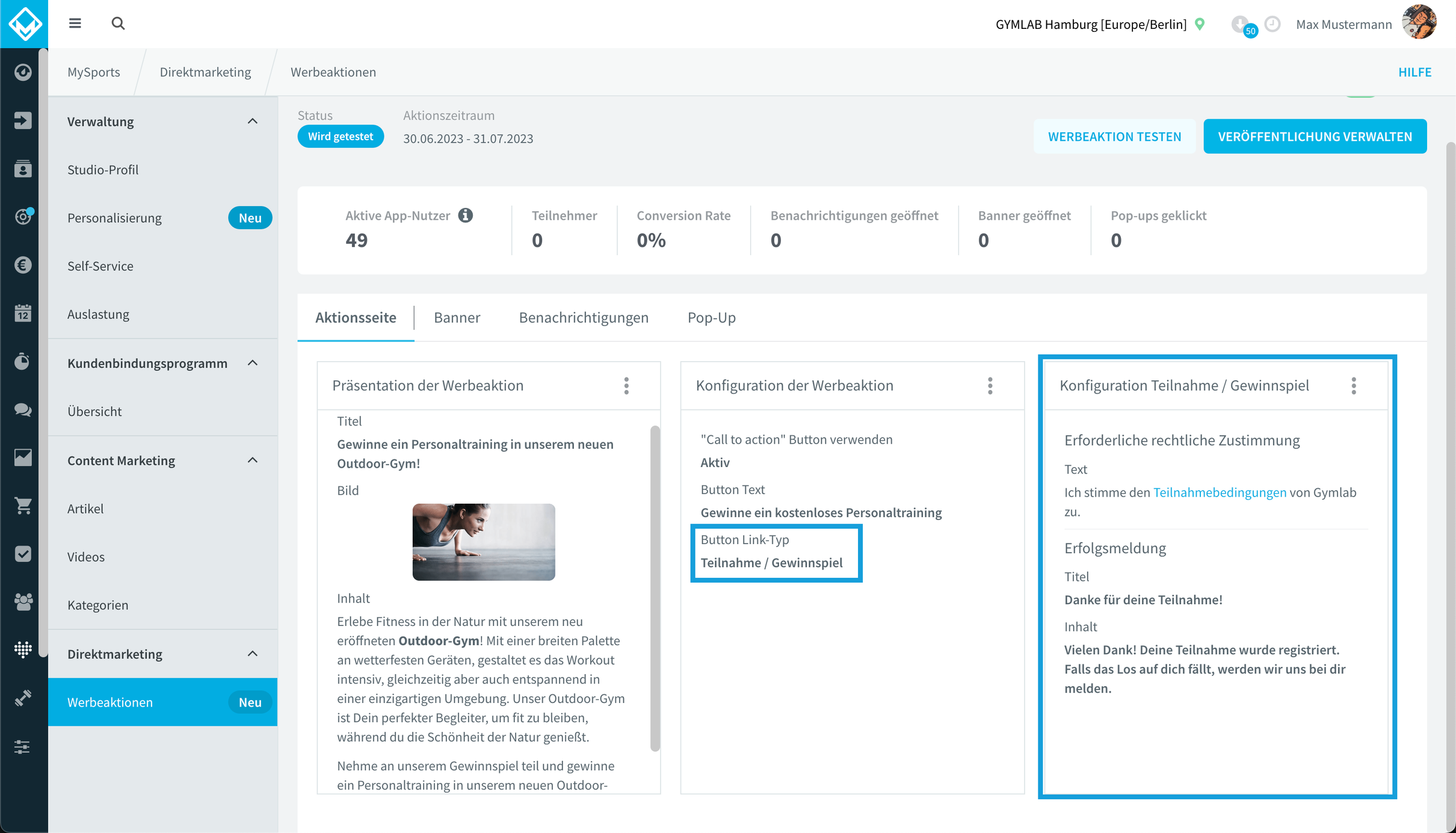This screenshot has width=1456, height=833.
Task: Open the member ID card sidebar icon
Action: pyautogui.click(x=23, y=169)
